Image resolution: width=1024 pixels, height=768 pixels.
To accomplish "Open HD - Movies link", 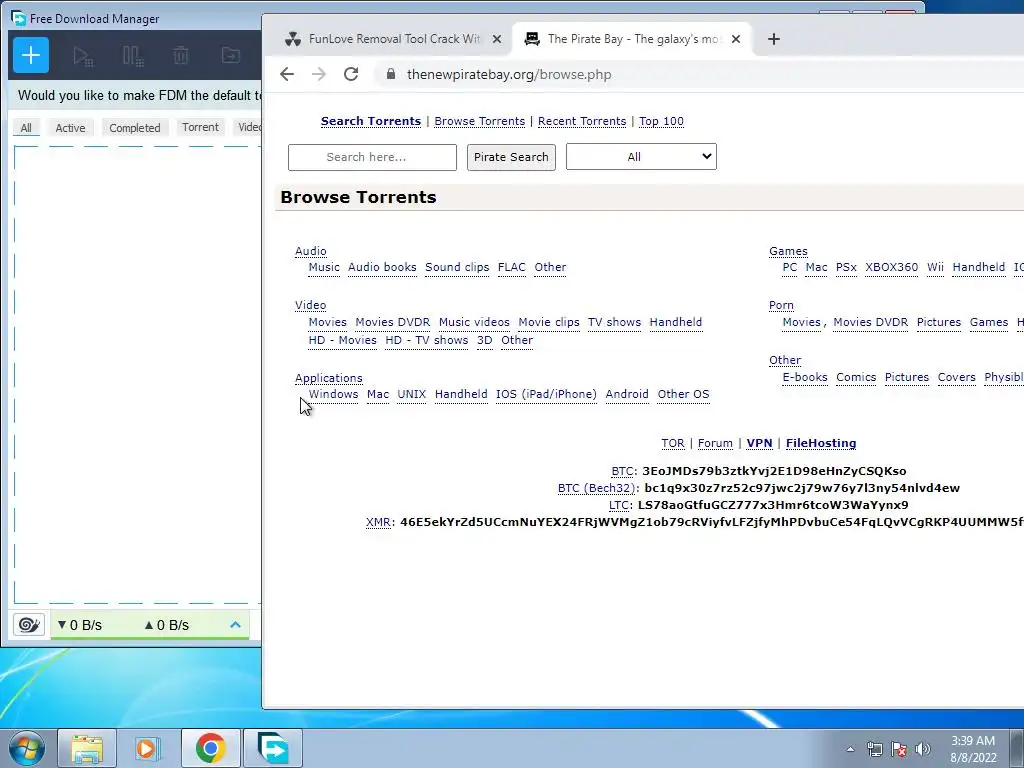I will (342, 340).
